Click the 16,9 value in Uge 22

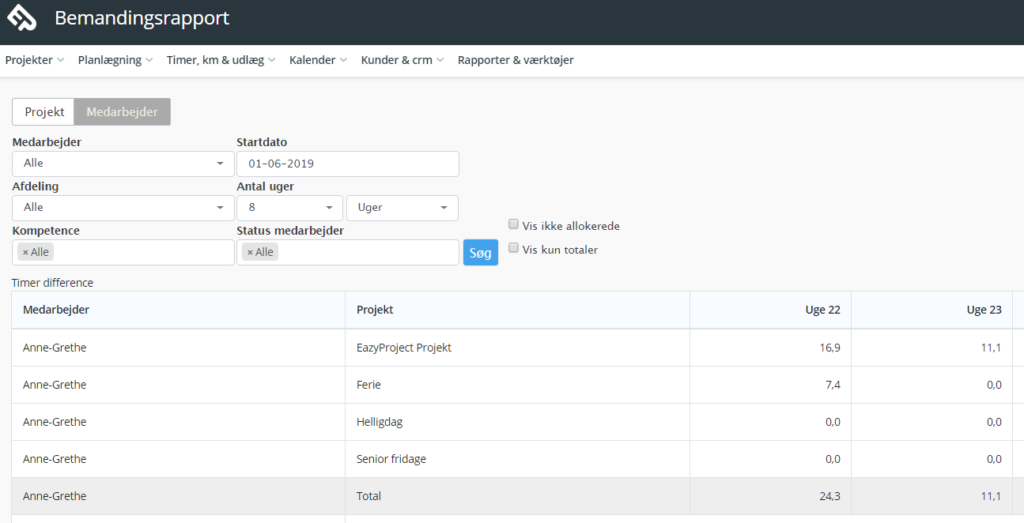point(830,348)
